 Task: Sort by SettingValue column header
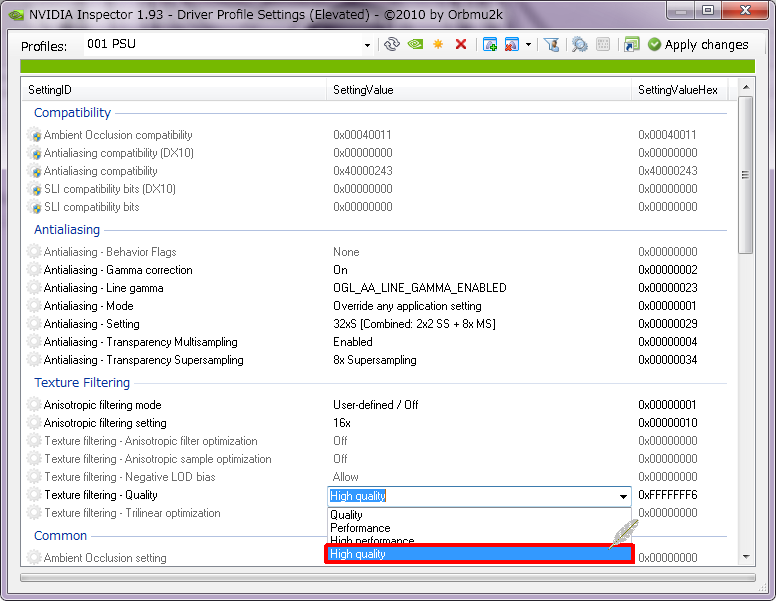(479, 90)
